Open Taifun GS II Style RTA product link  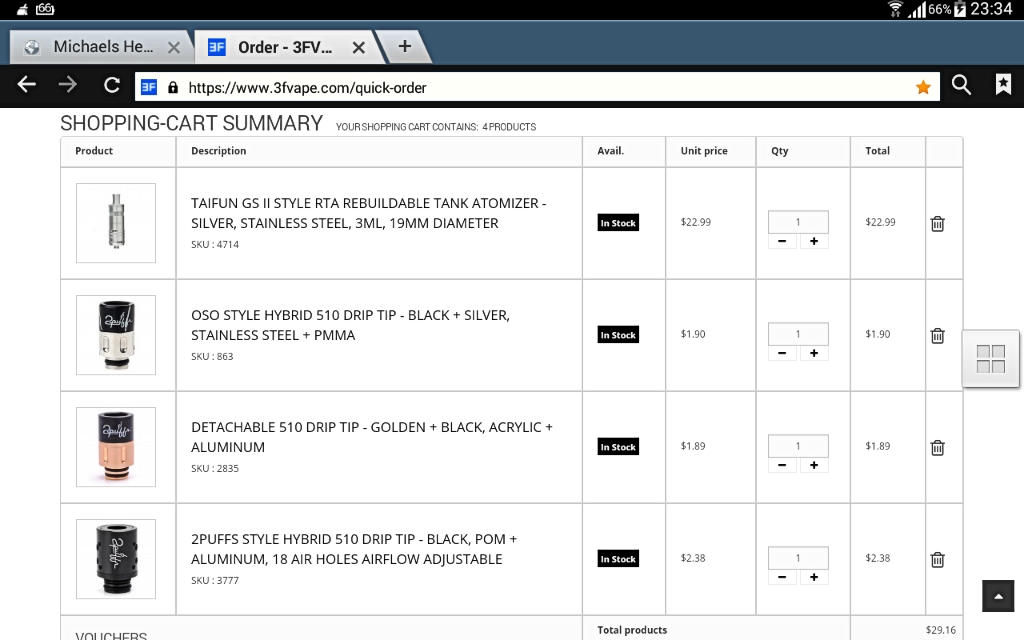point(368,213)
